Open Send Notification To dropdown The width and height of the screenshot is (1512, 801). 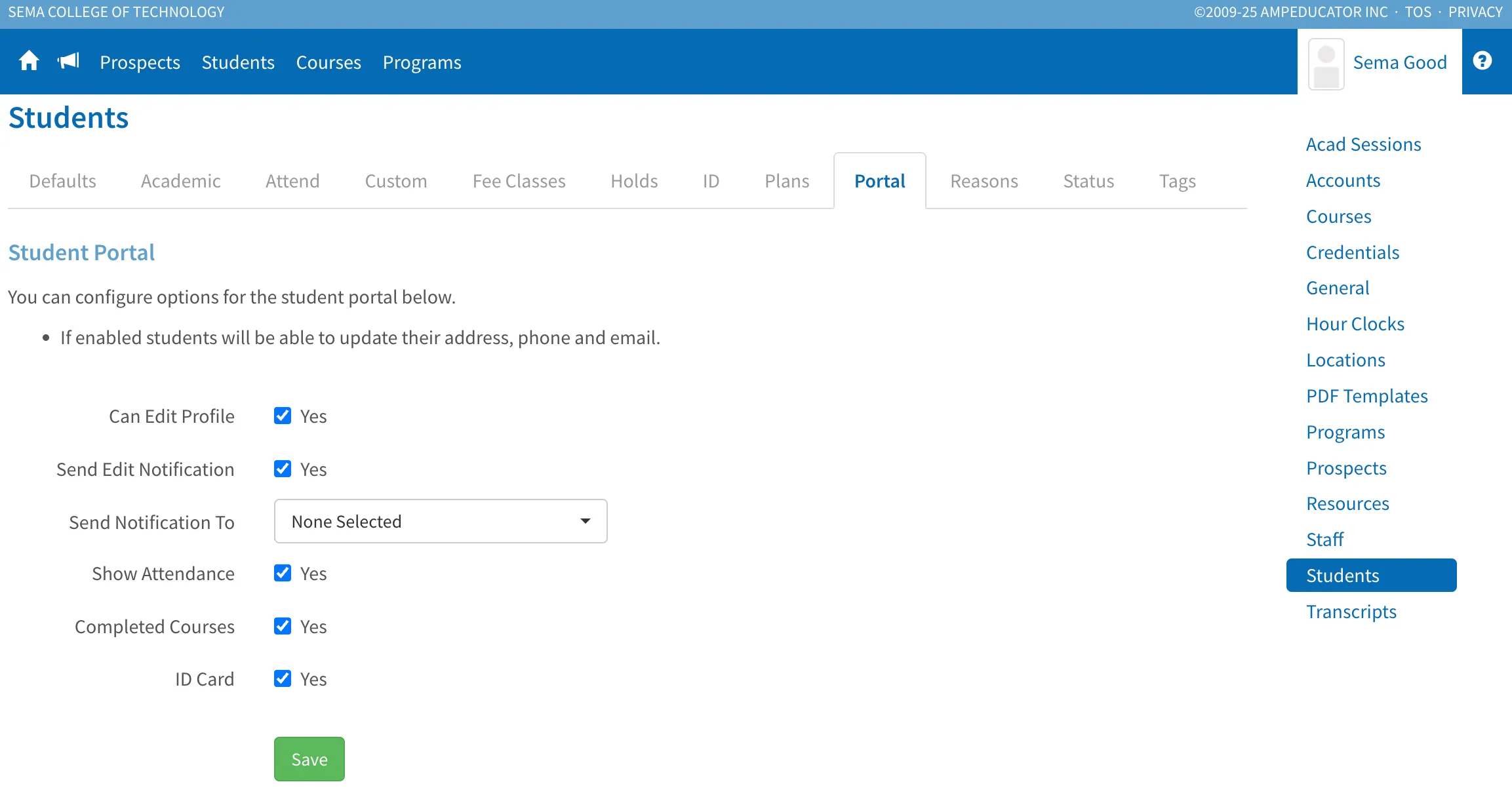(x=441, y=521)
